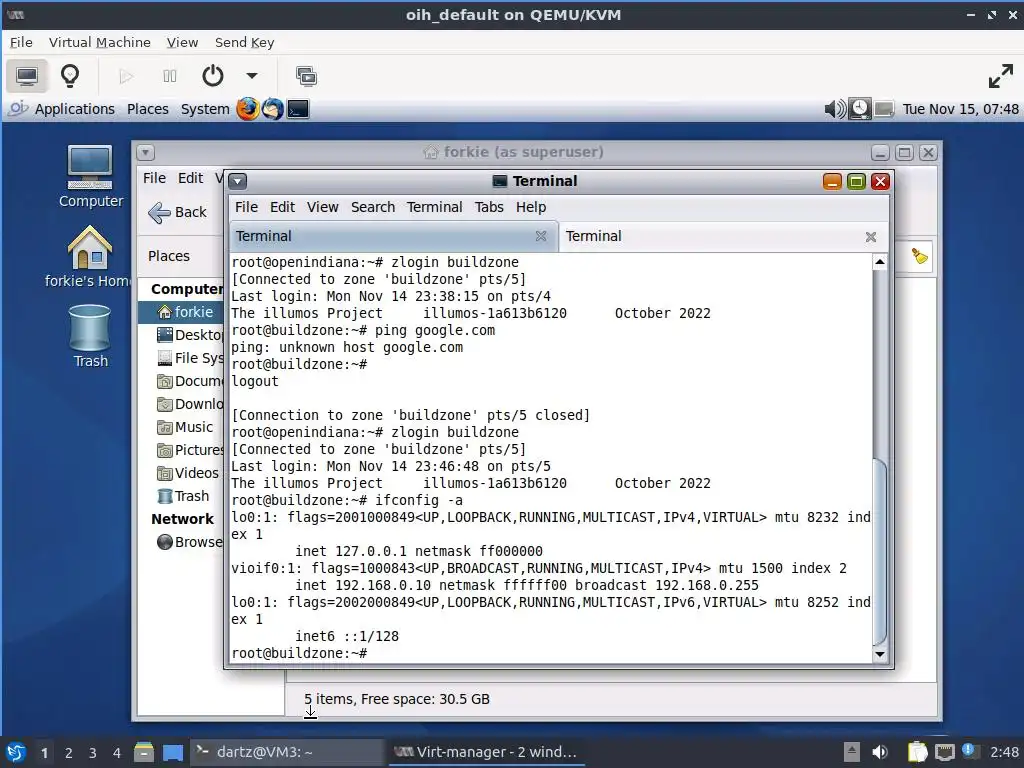Select Desktop in Places sidebar

coord(181,335)
